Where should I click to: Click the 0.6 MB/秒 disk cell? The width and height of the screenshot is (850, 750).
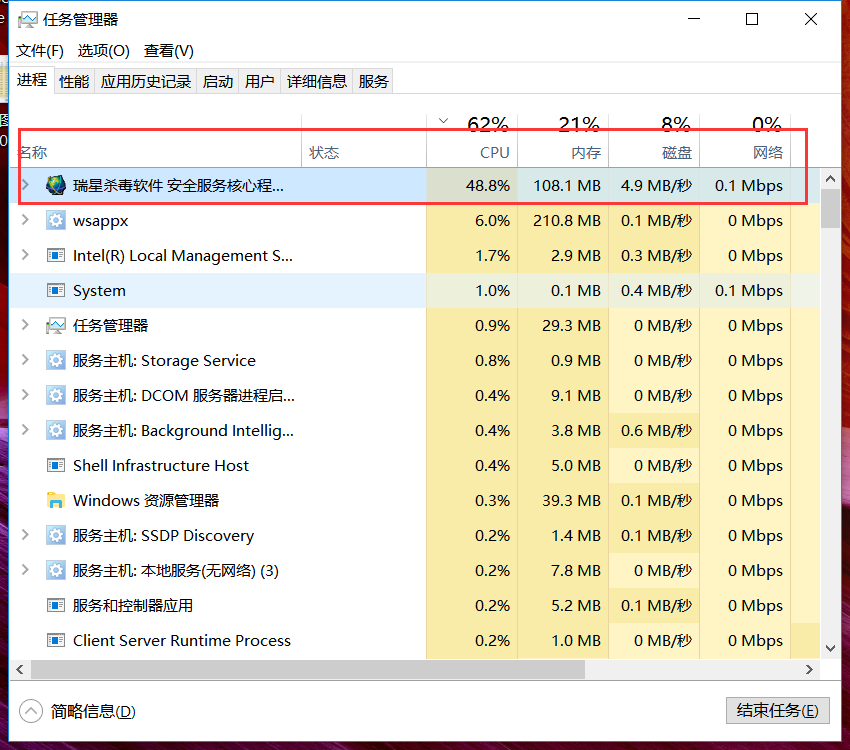tap(656, 430)
